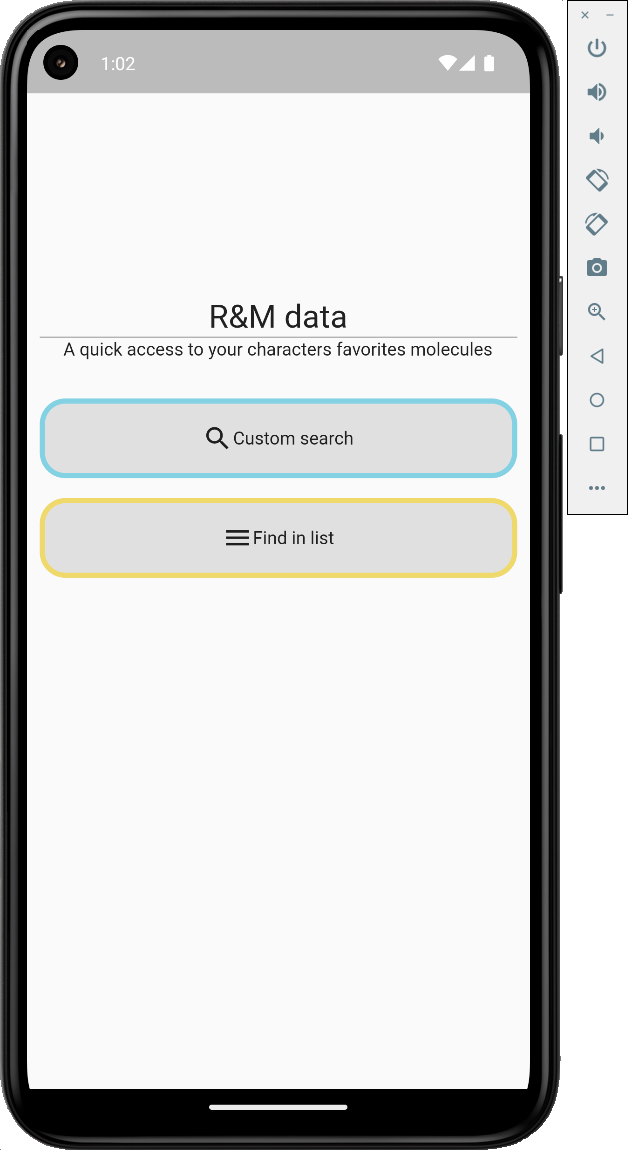The width and height of the screenshot is (628, 1151).
Task: Tap the Android back triangle button
Action: click(597, 356)
